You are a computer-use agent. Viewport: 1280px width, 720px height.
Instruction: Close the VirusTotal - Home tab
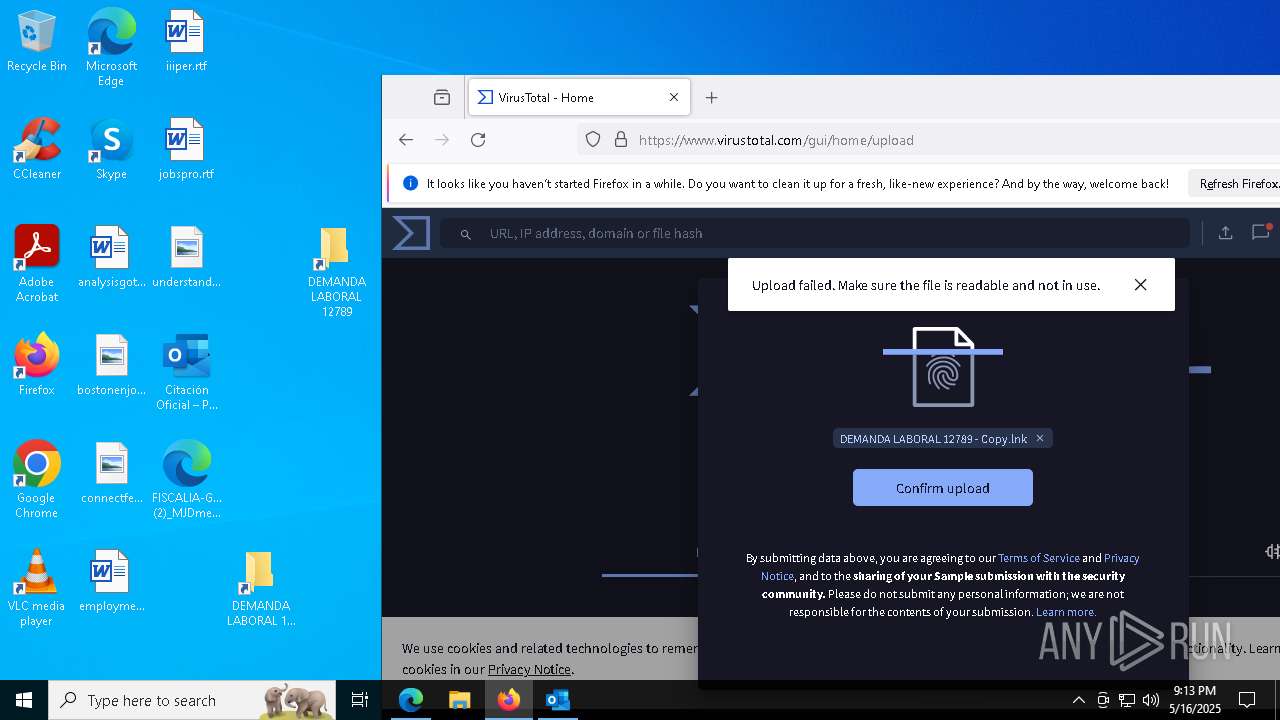(x=674, y=97)
